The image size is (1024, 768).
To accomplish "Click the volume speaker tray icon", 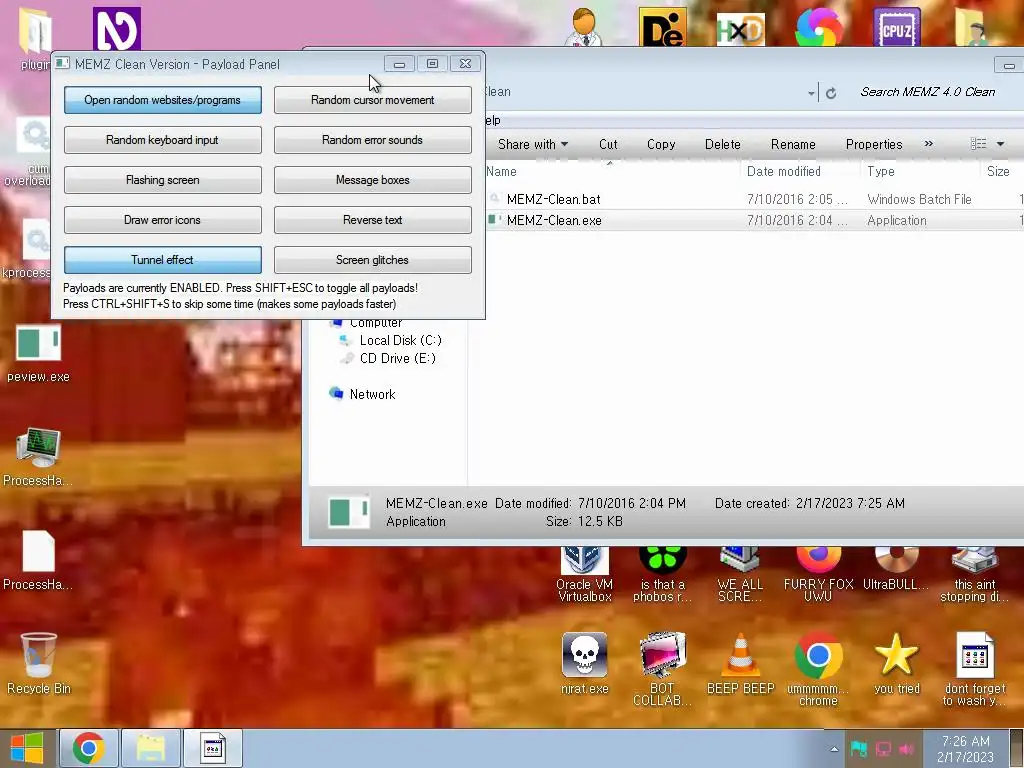I will (906, 749).
